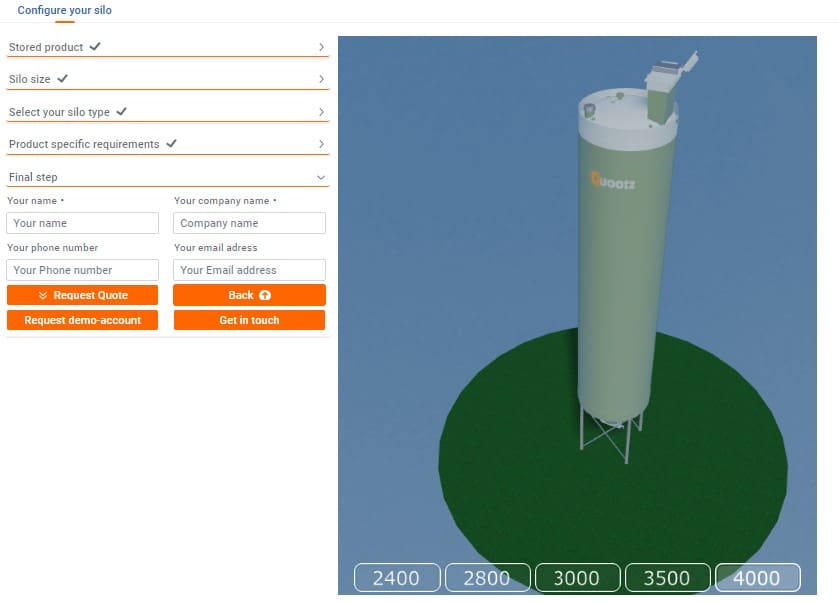Click the Your name input field
This screenshot has width=839, height=603.
(x=82, y=222)
